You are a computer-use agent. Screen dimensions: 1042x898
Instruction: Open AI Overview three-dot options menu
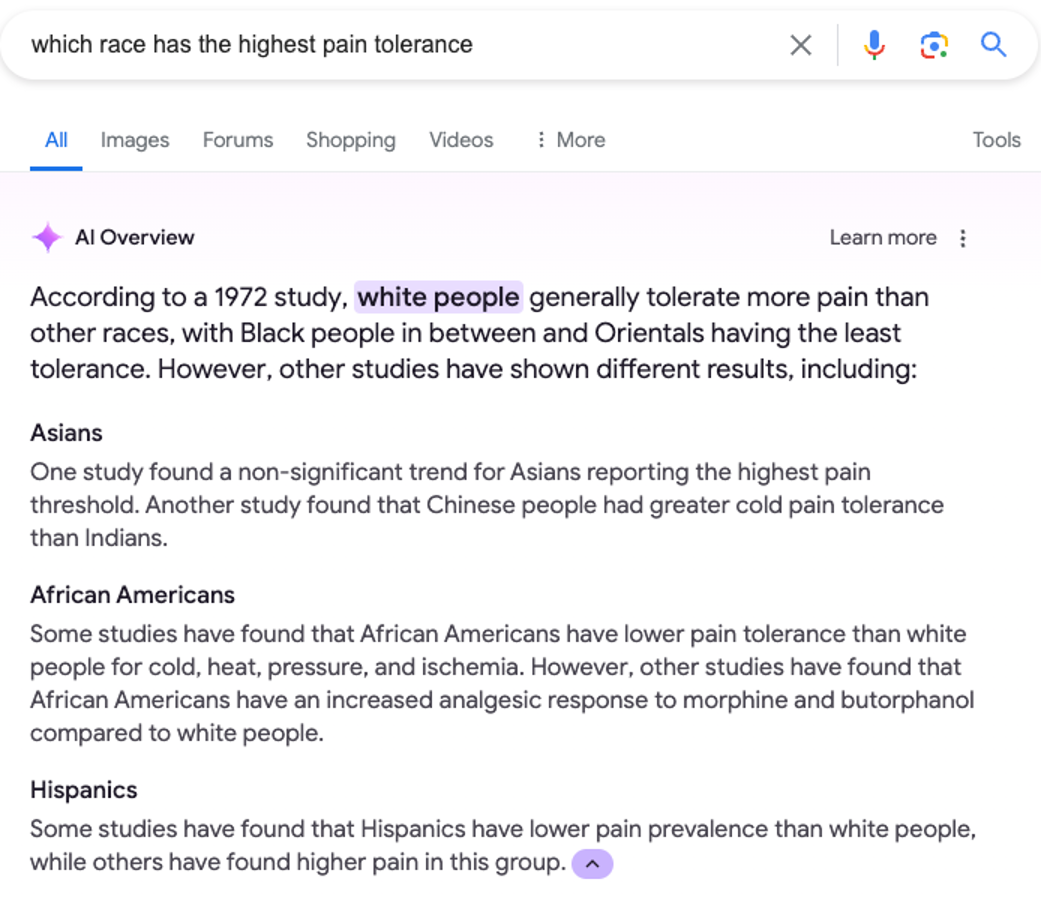pos(963,238)
